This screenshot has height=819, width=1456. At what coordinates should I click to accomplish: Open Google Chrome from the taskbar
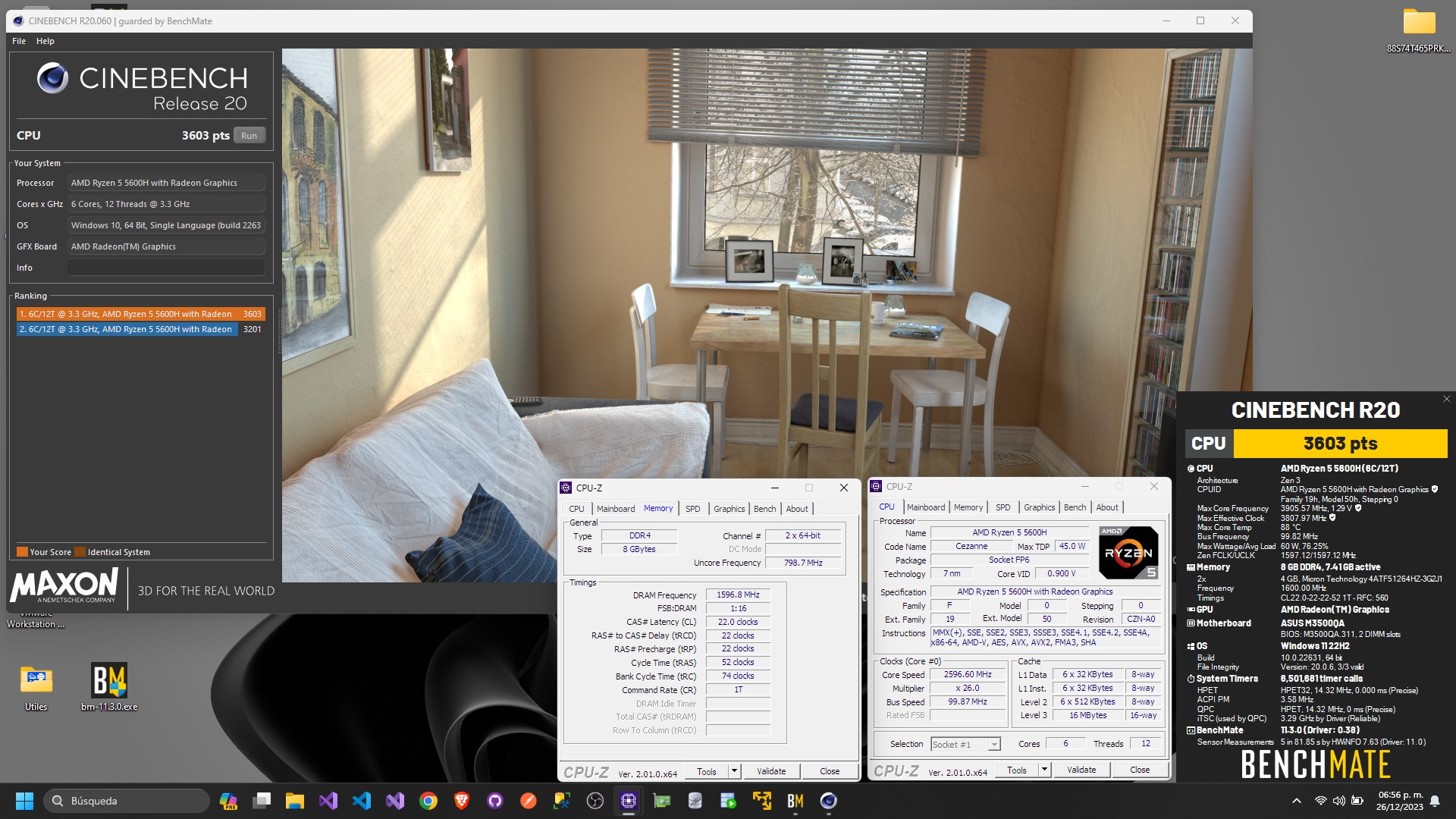coord(428,801)
